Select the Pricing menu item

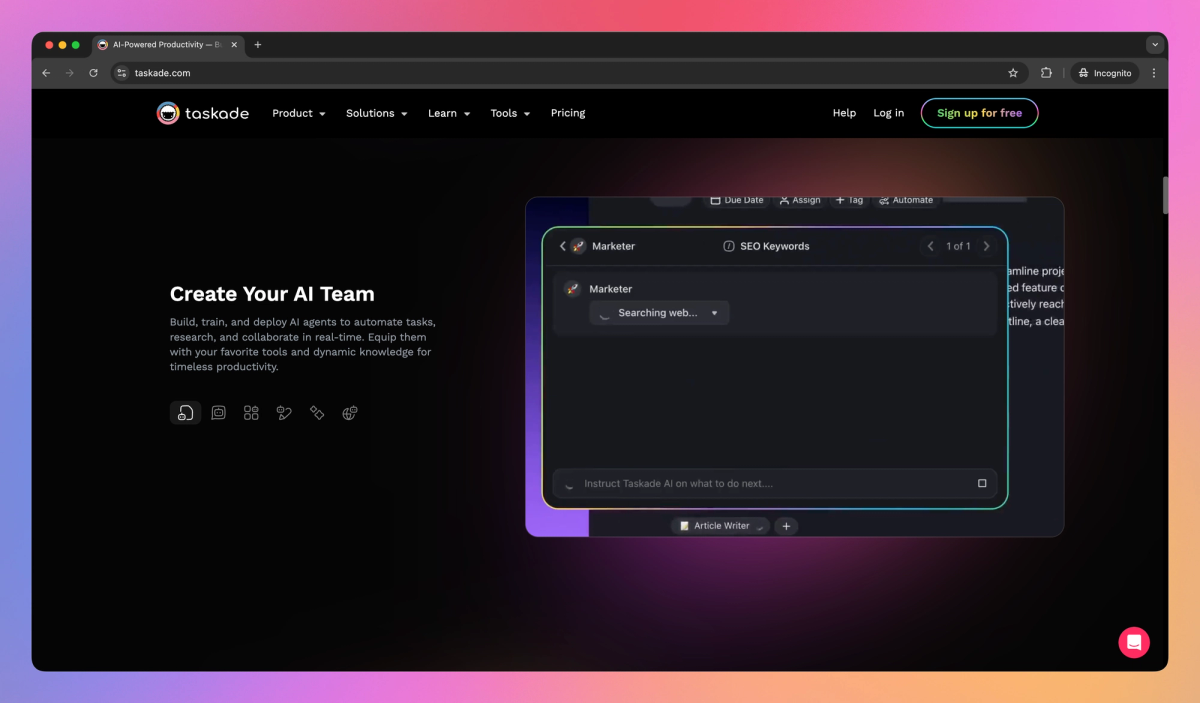[x=568, y=113]
